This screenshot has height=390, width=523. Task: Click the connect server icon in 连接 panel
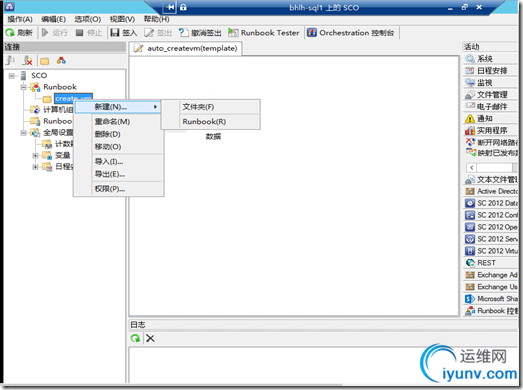[11, 61]
